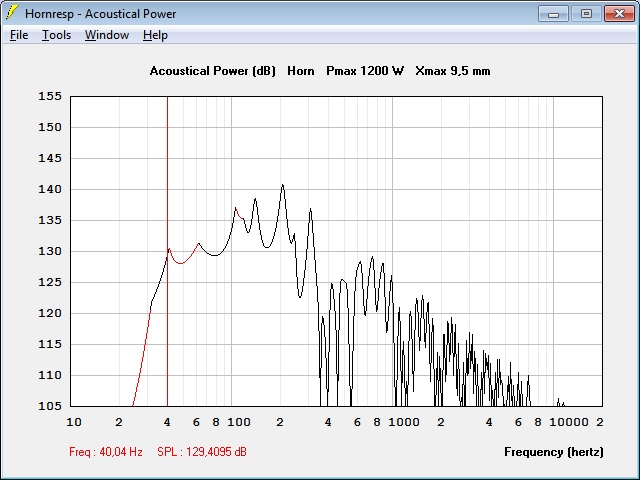Click the 140 y-axis label
Screen dimensions: 640x480
point(50,189)
